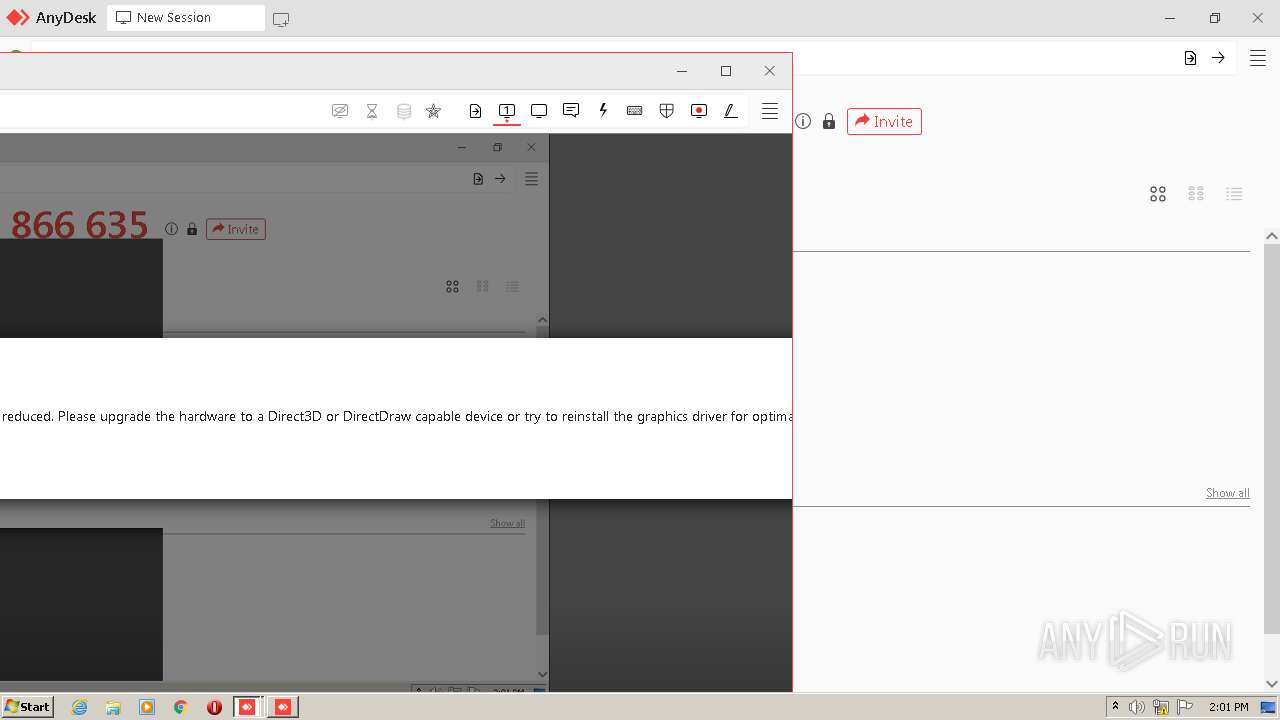Toggle session recording icon

pos(699,111)
